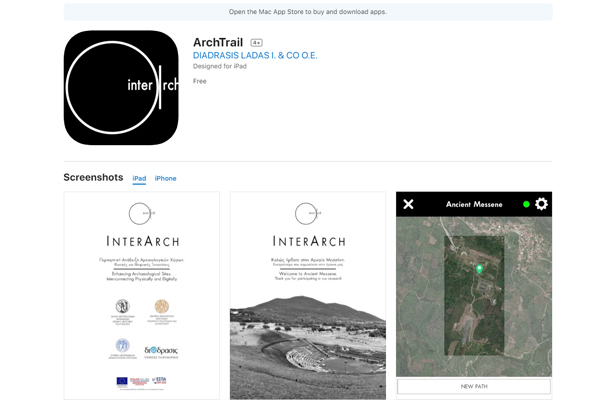600x400 pixels.
Task: Click the Open the Mac App Store banner
Action: pos(308,12)
